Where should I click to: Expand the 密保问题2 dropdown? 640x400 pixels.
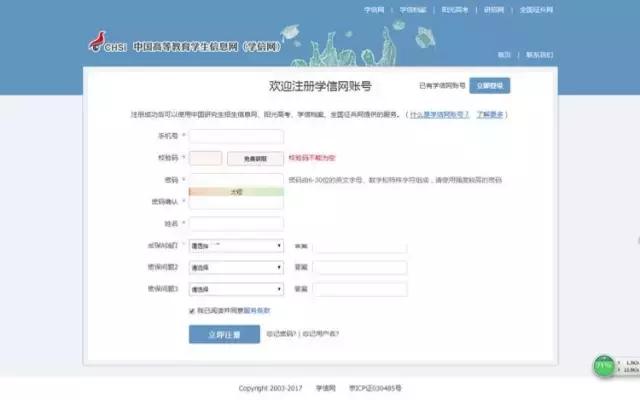236,267
